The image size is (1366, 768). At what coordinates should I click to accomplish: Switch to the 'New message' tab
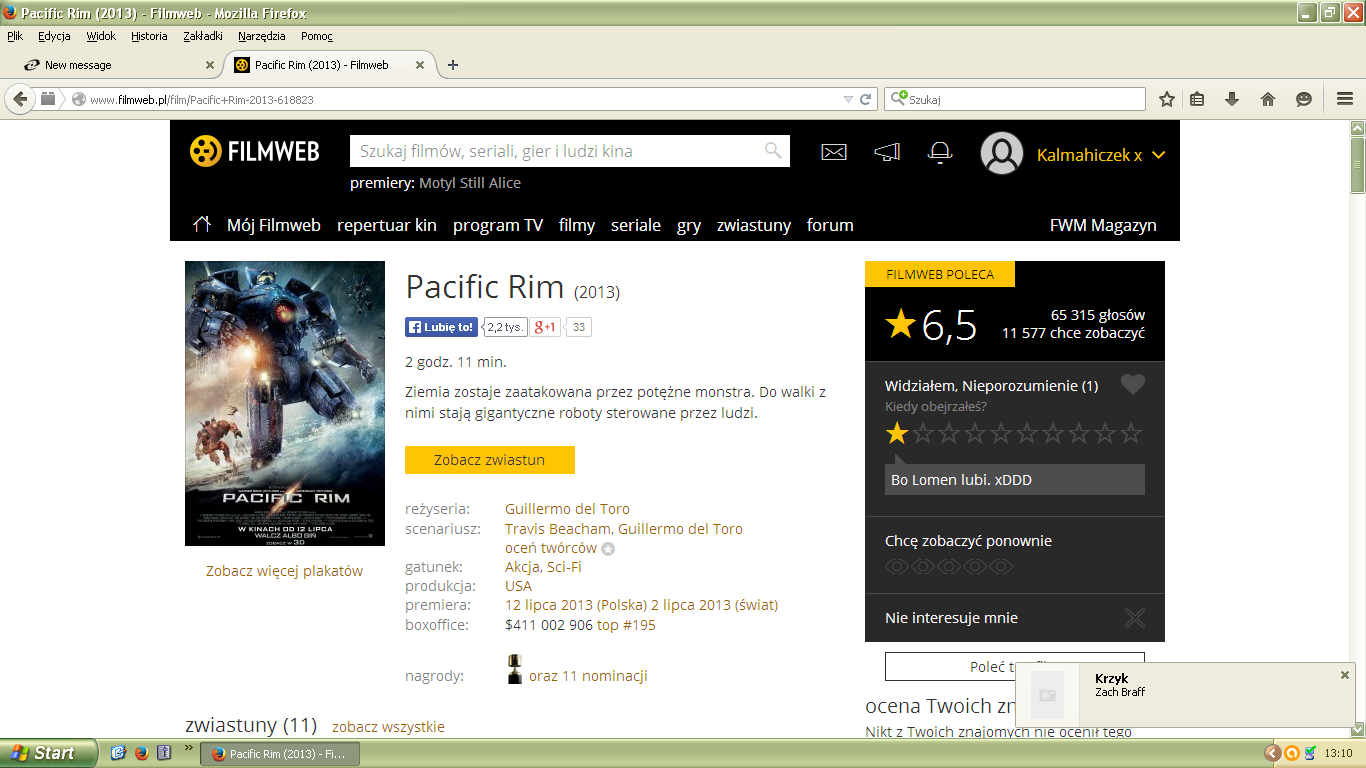pyautogui.click(x=78, y=65)
